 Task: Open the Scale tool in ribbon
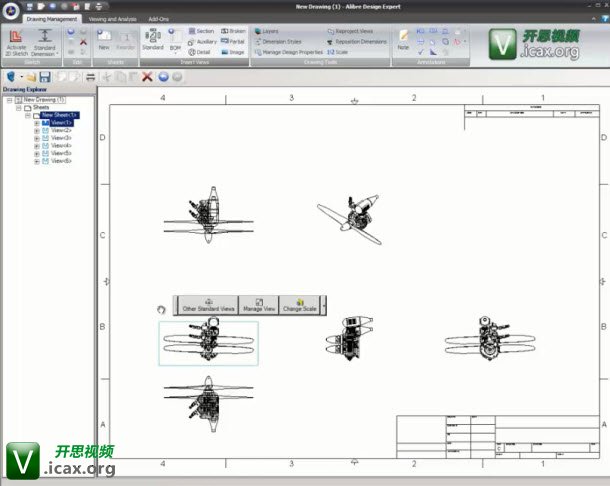[337, 52]
